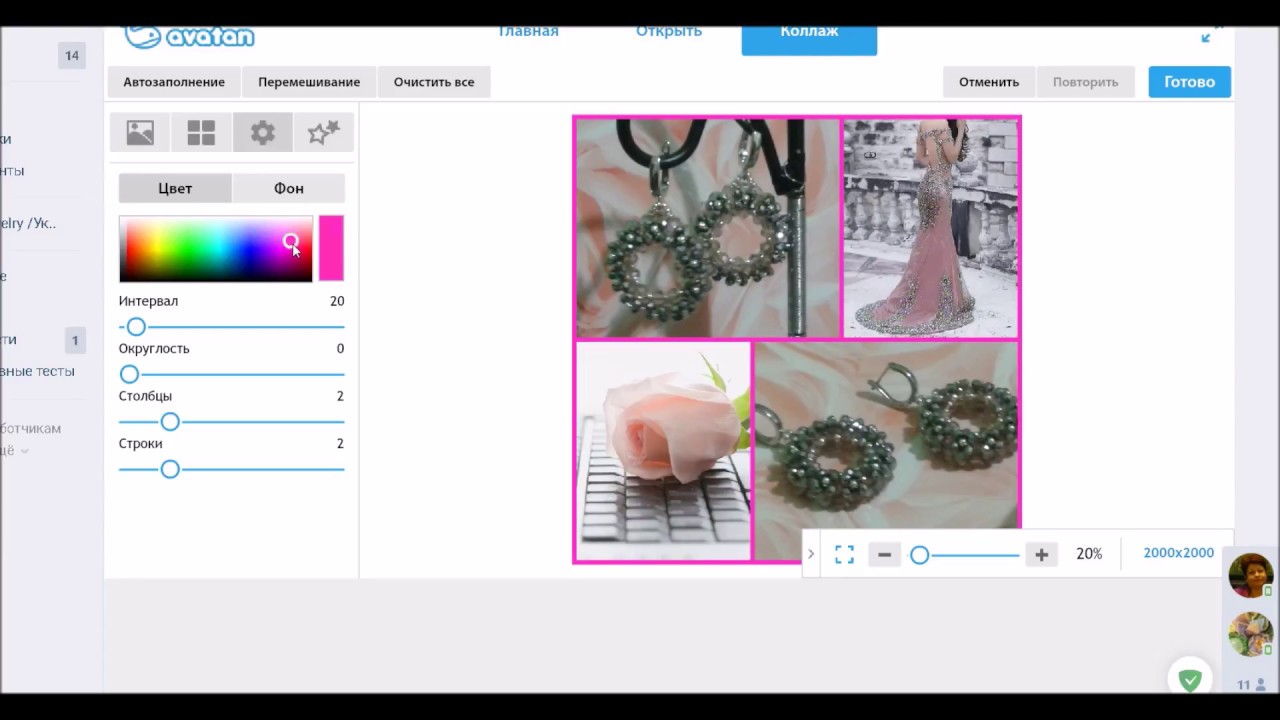Open the Открыть tab
Screen dimensions: 1280x720
coord(669,31)
